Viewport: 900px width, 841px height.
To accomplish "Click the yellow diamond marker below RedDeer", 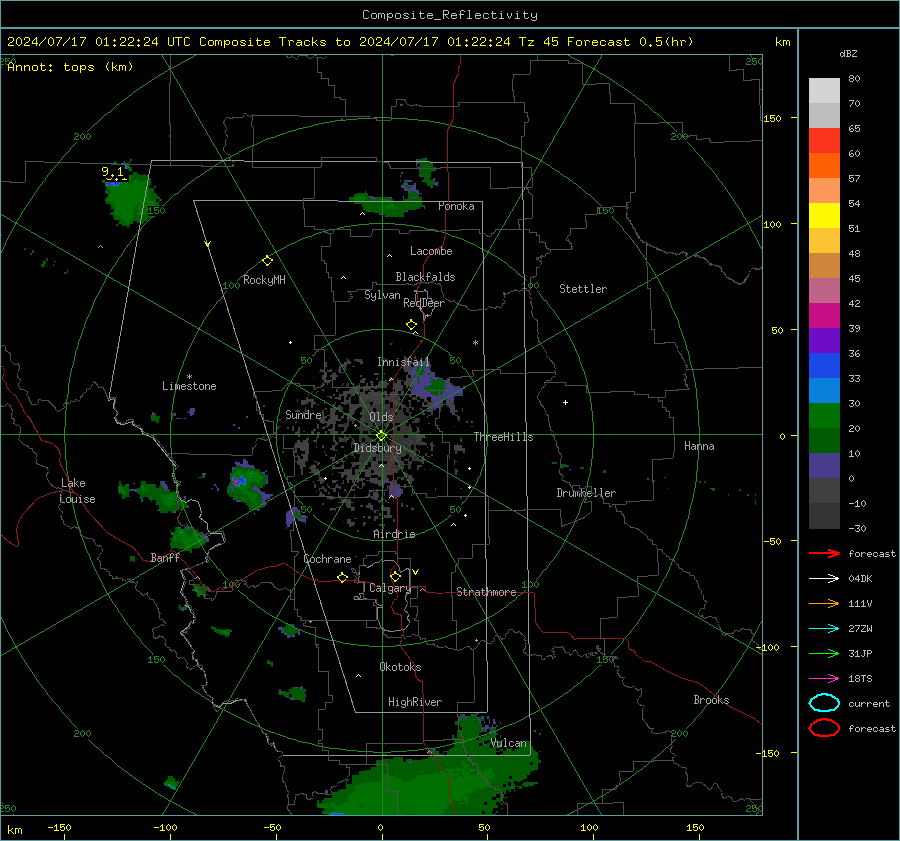I will click(x=411, y=325).
